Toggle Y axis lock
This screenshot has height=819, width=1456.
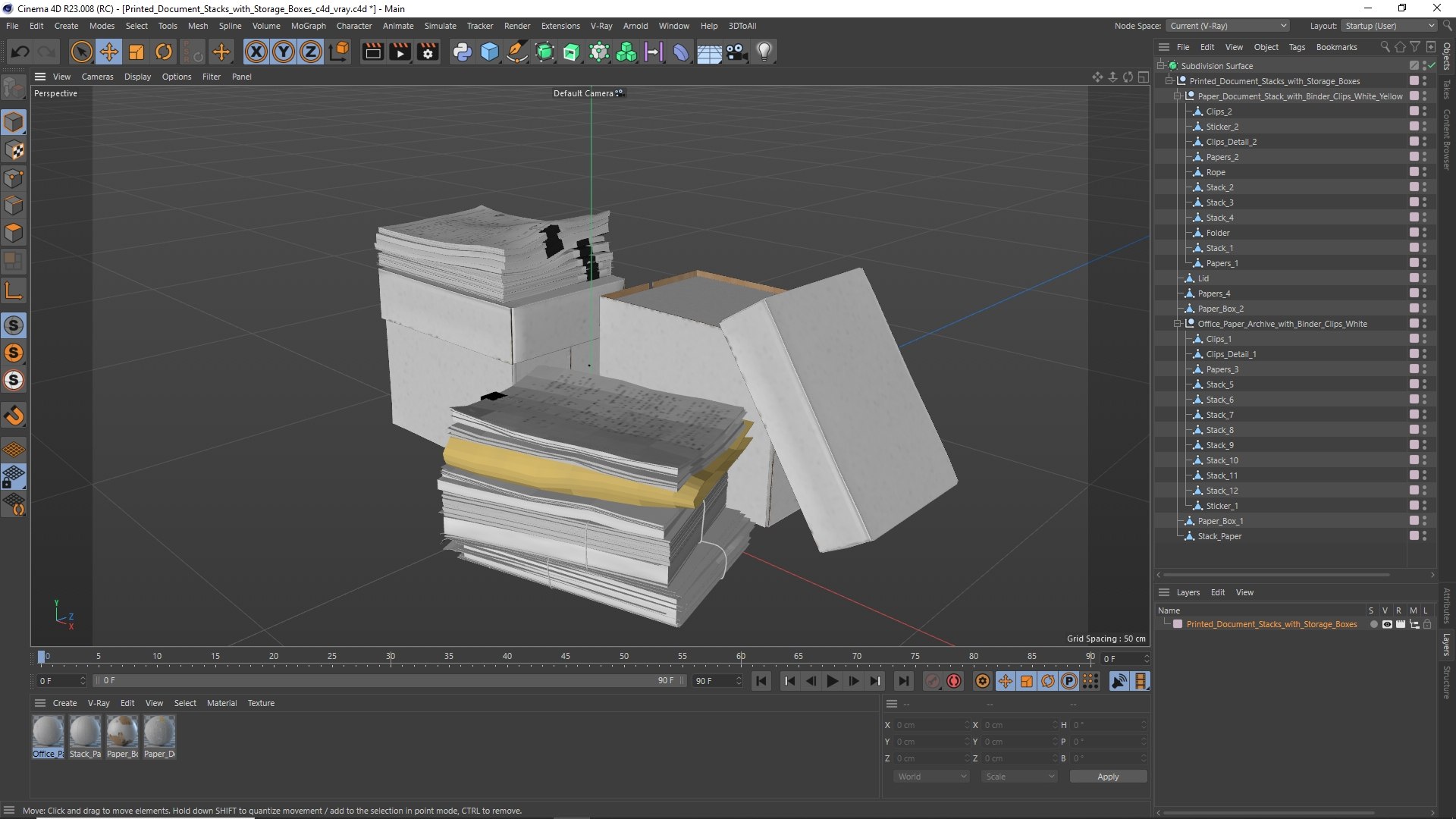[x=284, y=52]
